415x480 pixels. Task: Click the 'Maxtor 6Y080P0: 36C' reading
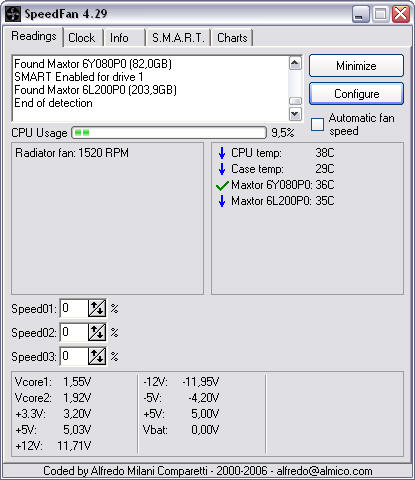click(283, 185)
